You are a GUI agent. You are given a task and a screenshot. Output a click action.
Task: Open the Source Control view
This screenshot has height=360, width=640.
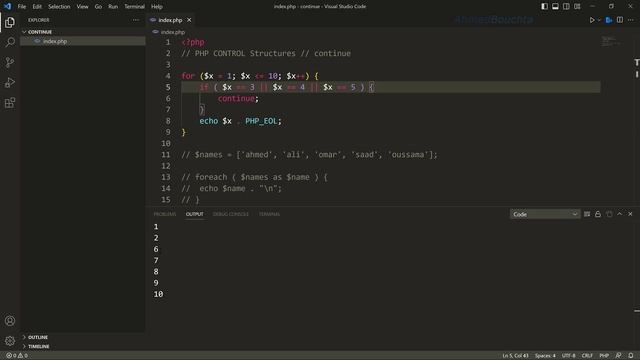10,62
